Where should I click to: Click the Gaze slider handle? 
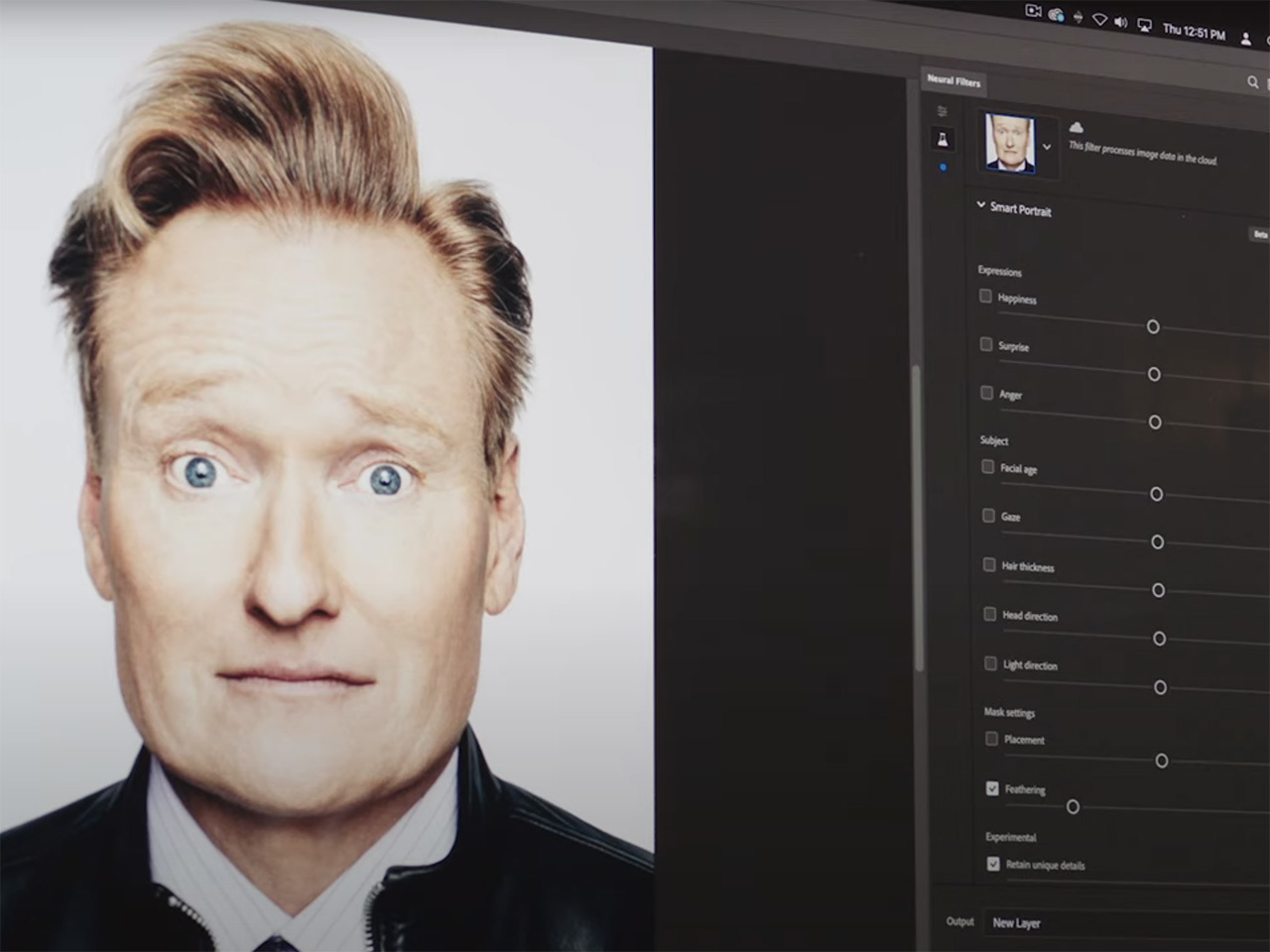pos(1157,542)
